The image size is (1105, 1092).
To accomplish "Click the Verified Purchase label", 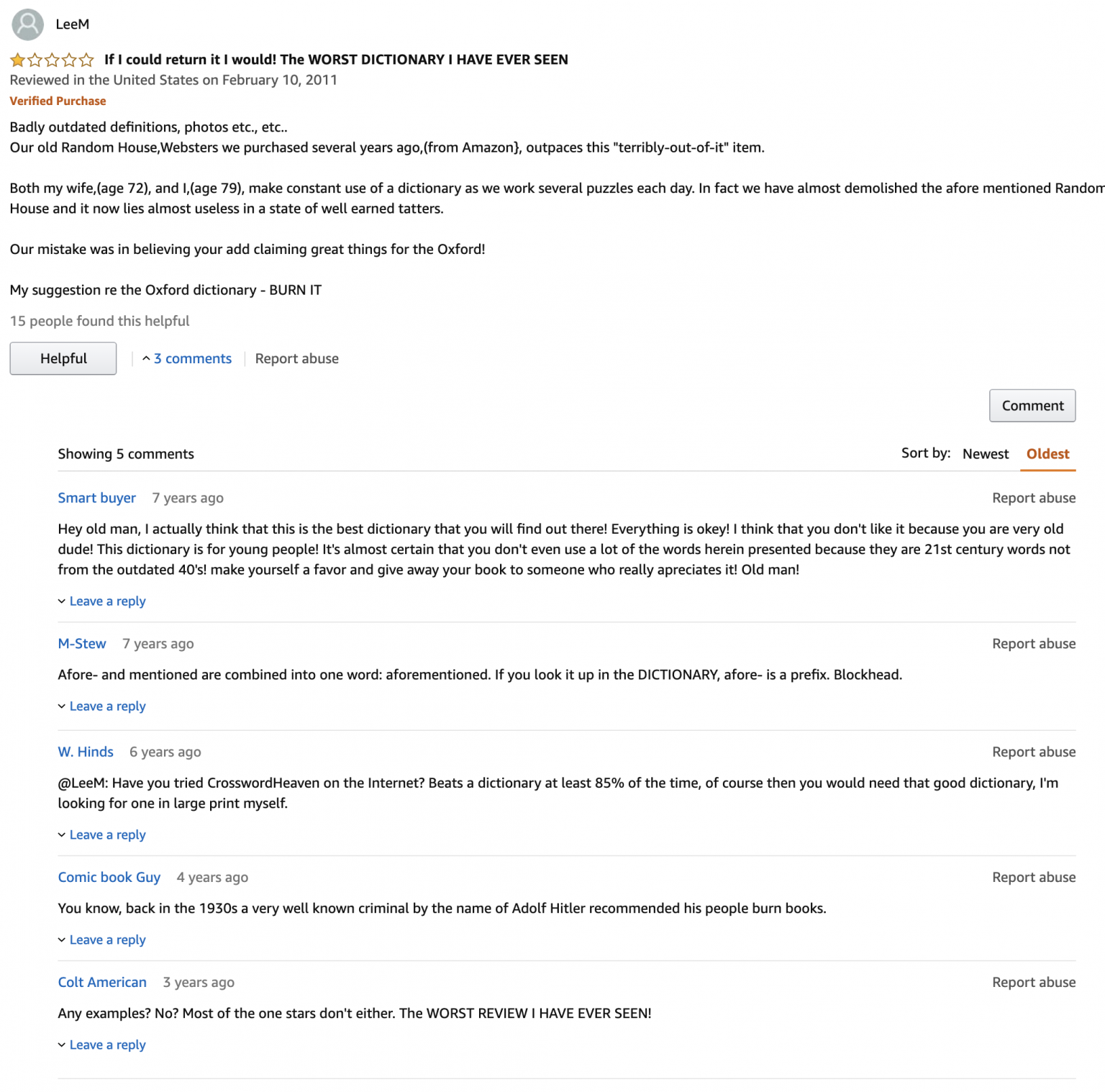I will [58, 101].
